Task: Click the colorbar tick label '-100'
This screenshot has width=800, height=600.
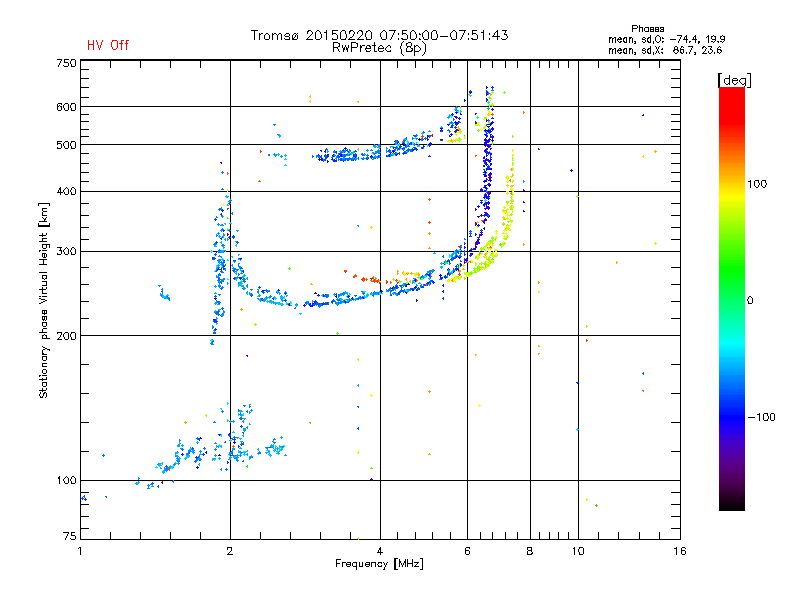Action: tap(761, 417)
